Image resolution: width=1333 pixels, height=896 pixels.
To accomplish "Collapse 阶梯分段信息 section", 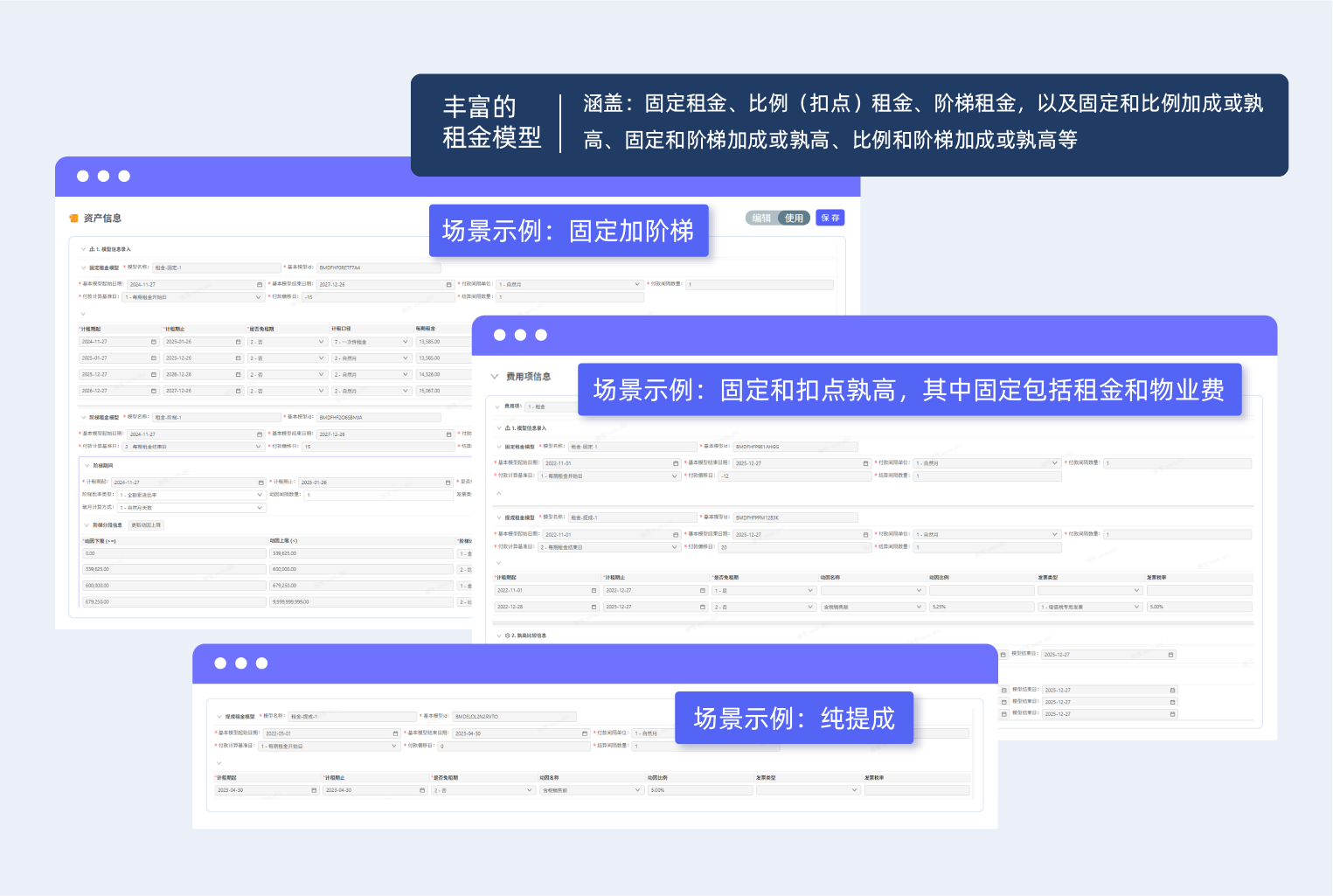I will click(x=87, y=525).
